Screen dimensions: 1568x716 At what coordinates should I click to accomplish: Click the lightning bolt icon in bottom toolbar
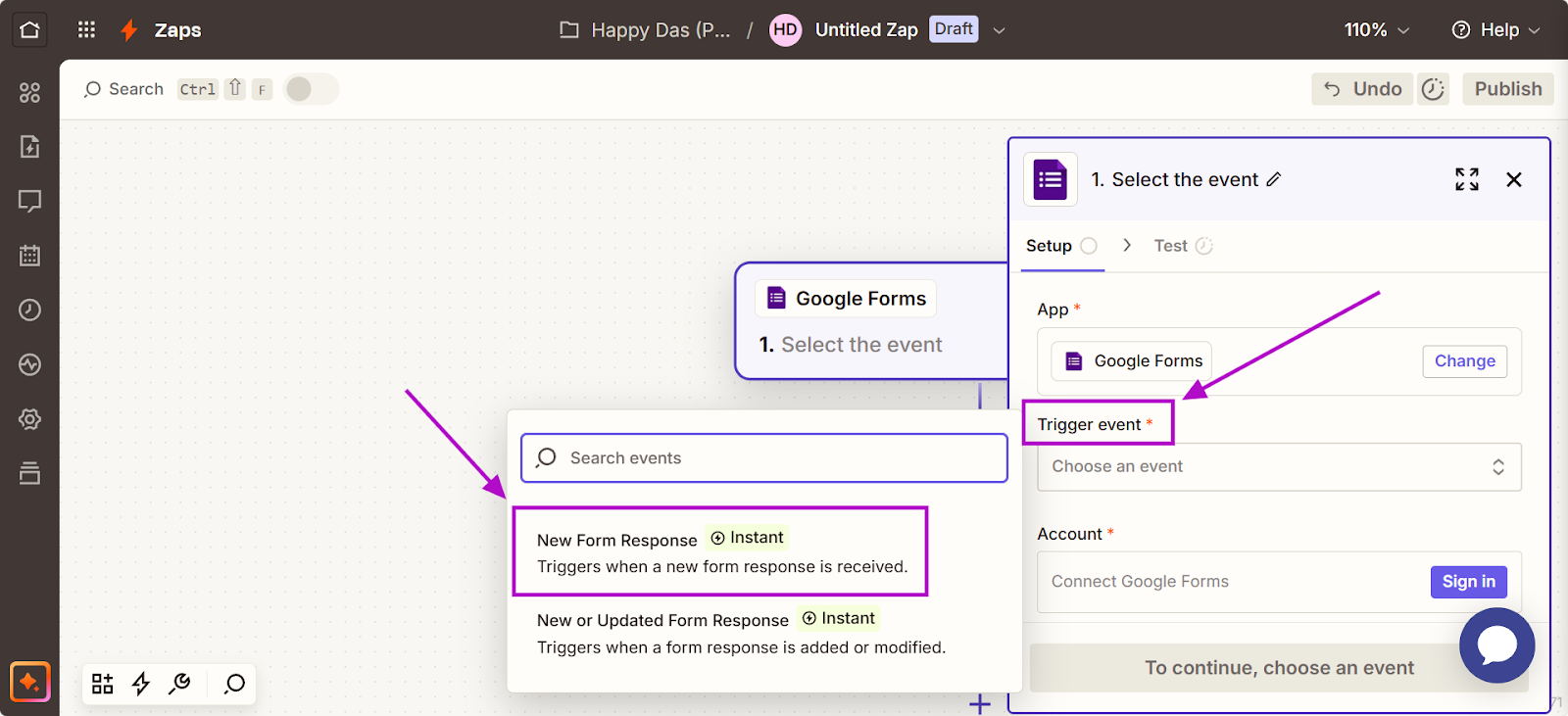click(x=141, y=684)
